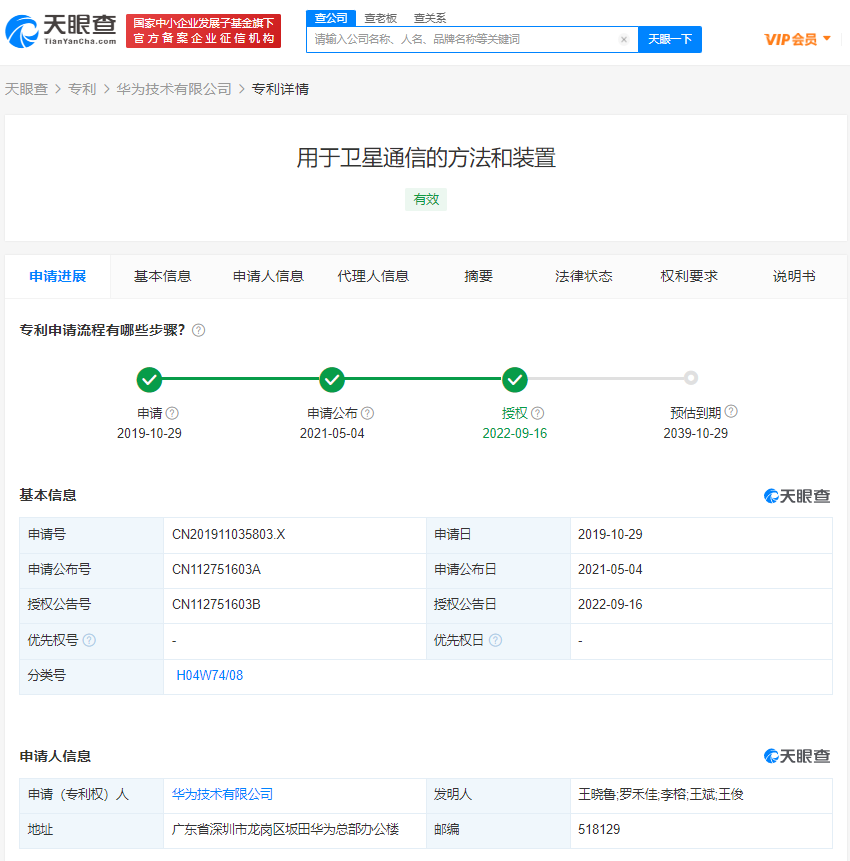
Task: Switch to the 查老板 search tab
Action: pyautogui.click(x=381, y=18)
